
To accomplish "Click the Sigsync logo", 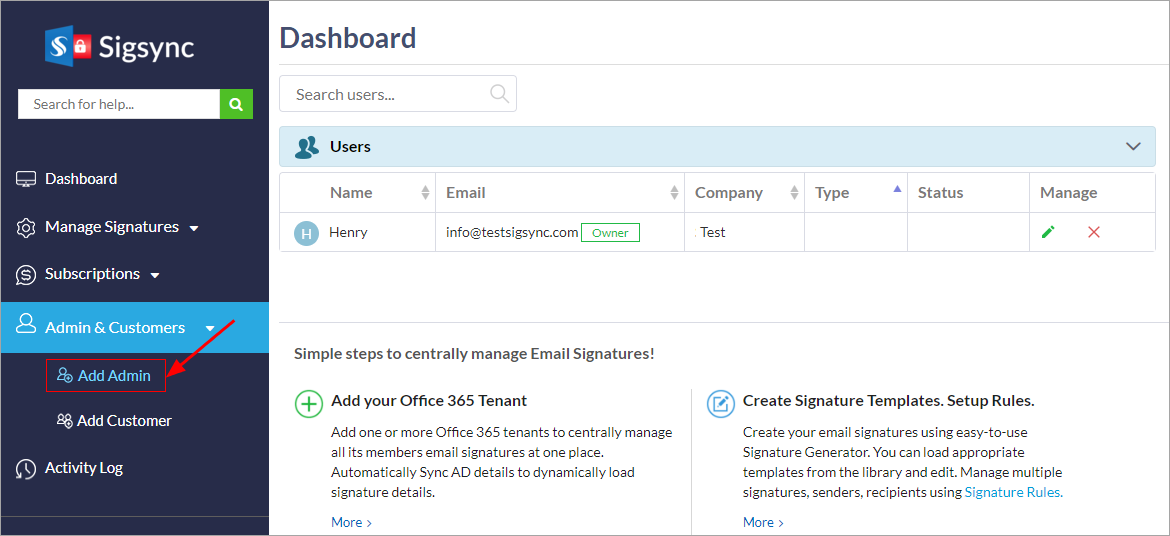I will 119,46.
